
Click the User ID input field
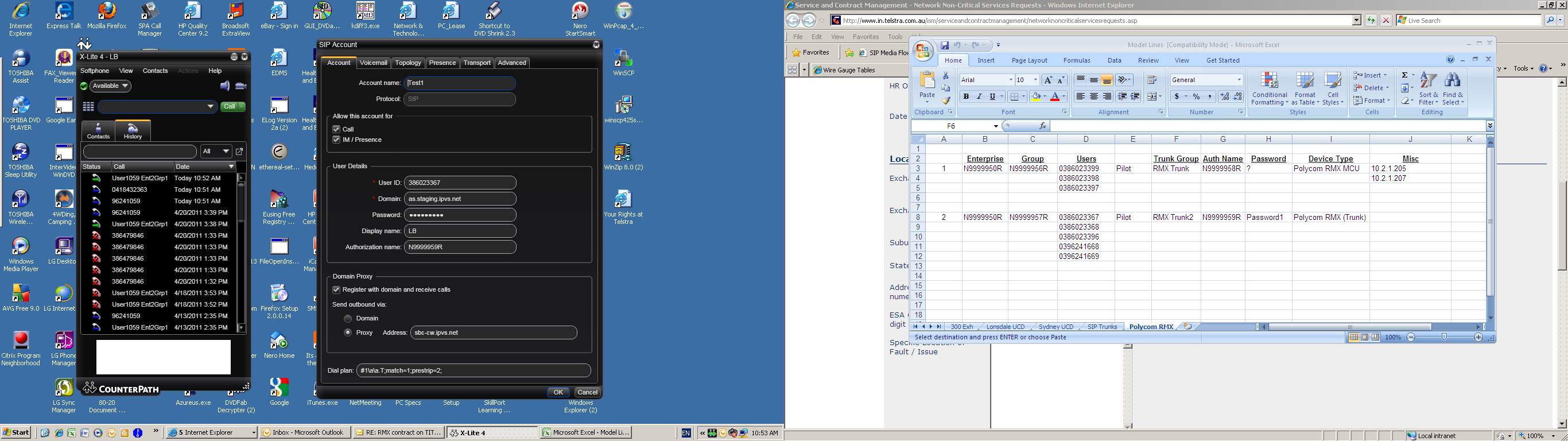(460, 183)
